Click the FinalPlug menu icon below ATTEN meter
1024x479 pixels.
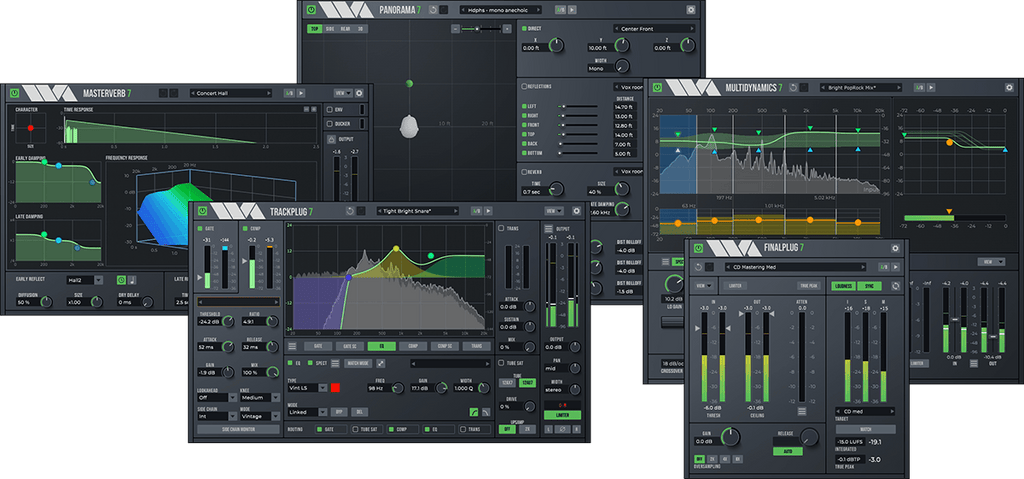point(802,411)
